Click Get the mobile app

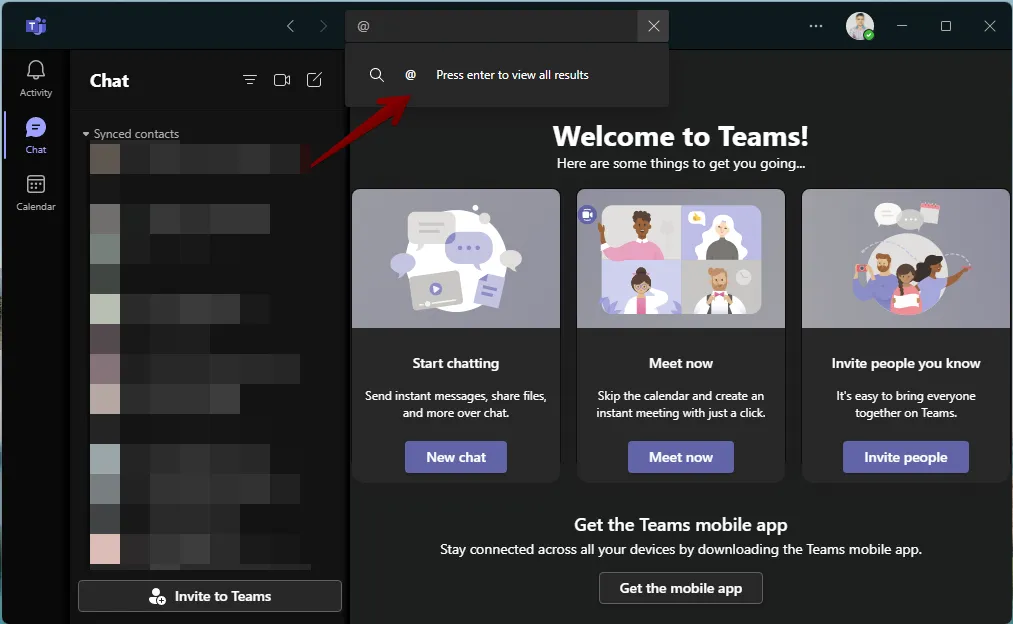point(680,588)
